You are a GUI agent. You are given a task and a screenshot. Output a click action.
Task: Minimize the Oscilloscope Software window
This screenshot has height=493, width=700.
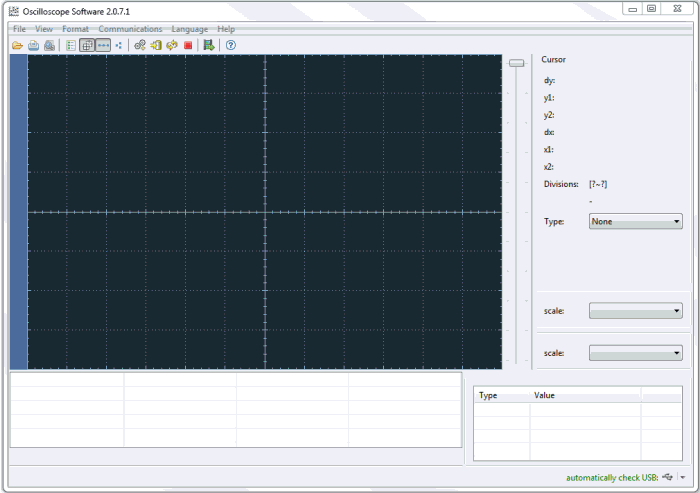pos(632,9)
